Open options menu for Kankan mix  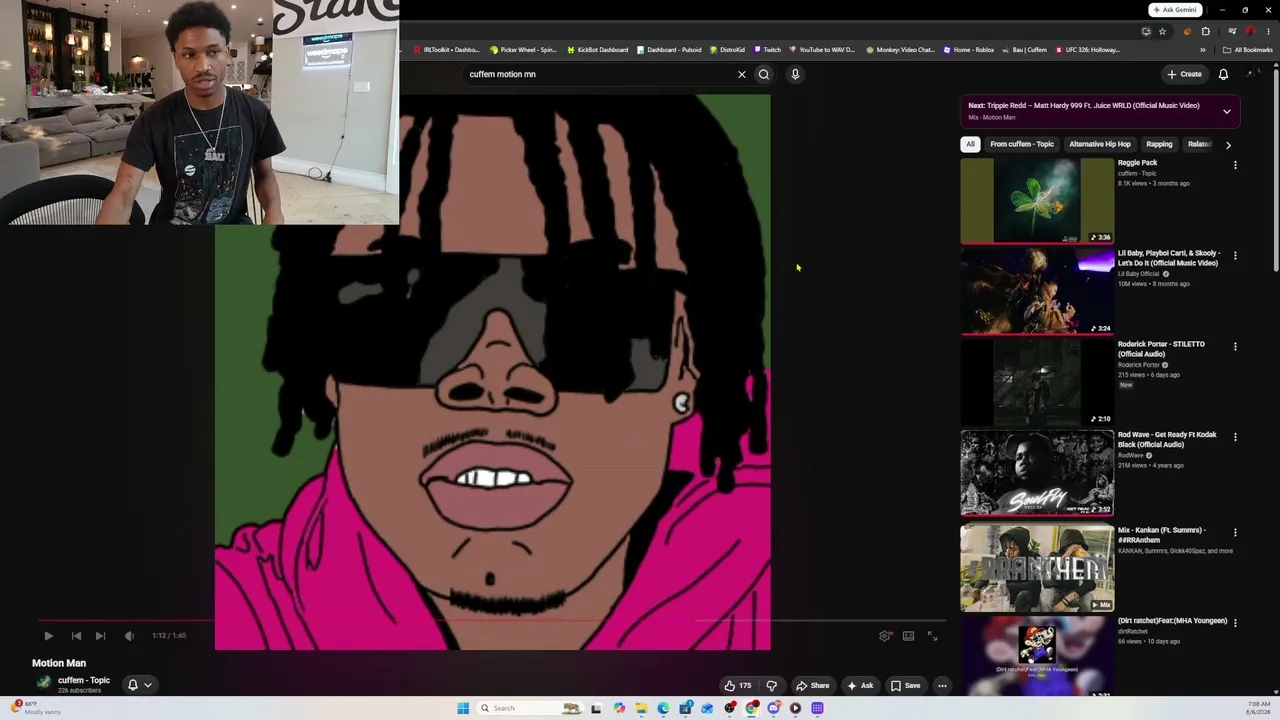click(1235, 533)
